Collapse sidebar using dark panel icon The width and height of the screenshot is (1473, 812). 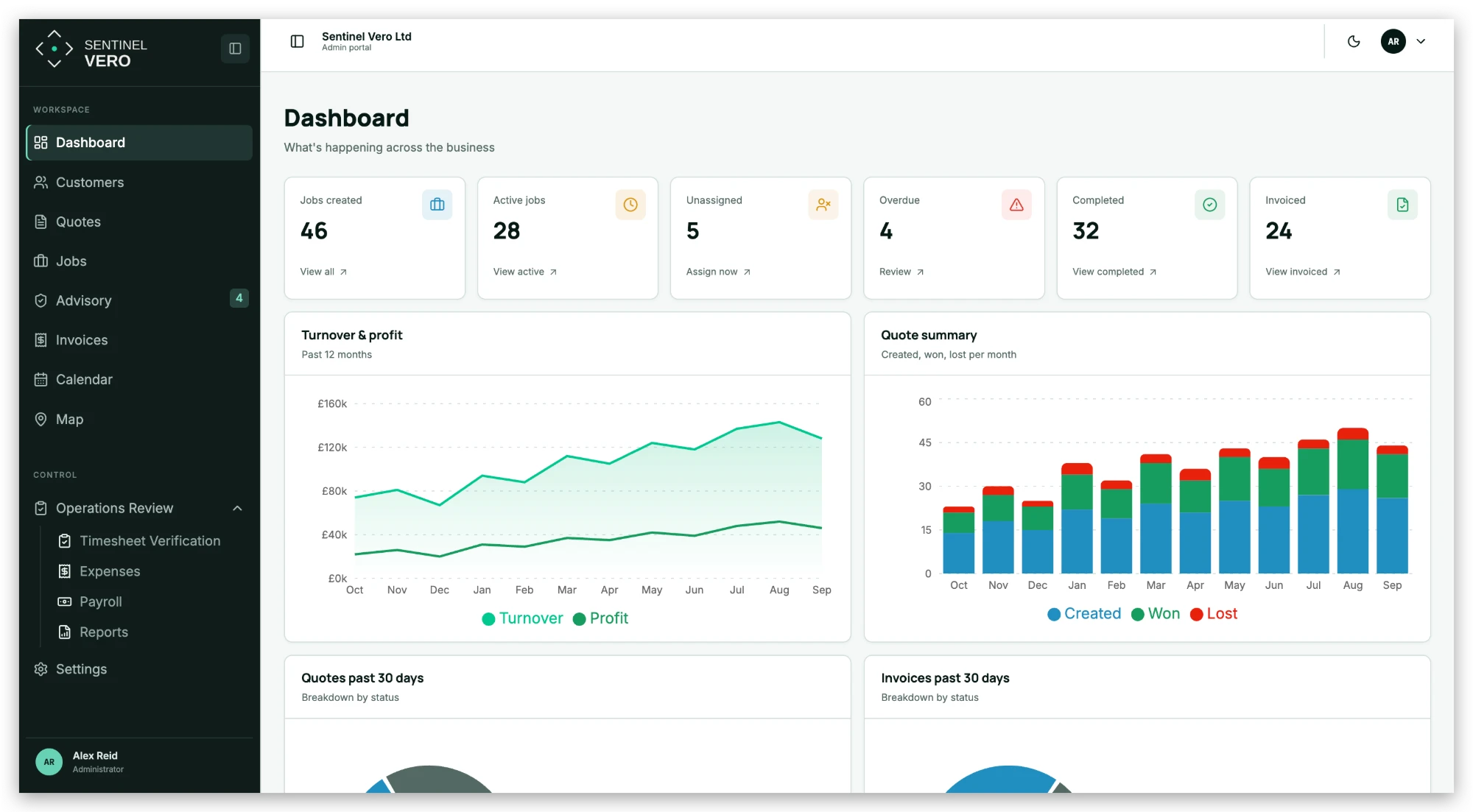click(x=235, y=49)
